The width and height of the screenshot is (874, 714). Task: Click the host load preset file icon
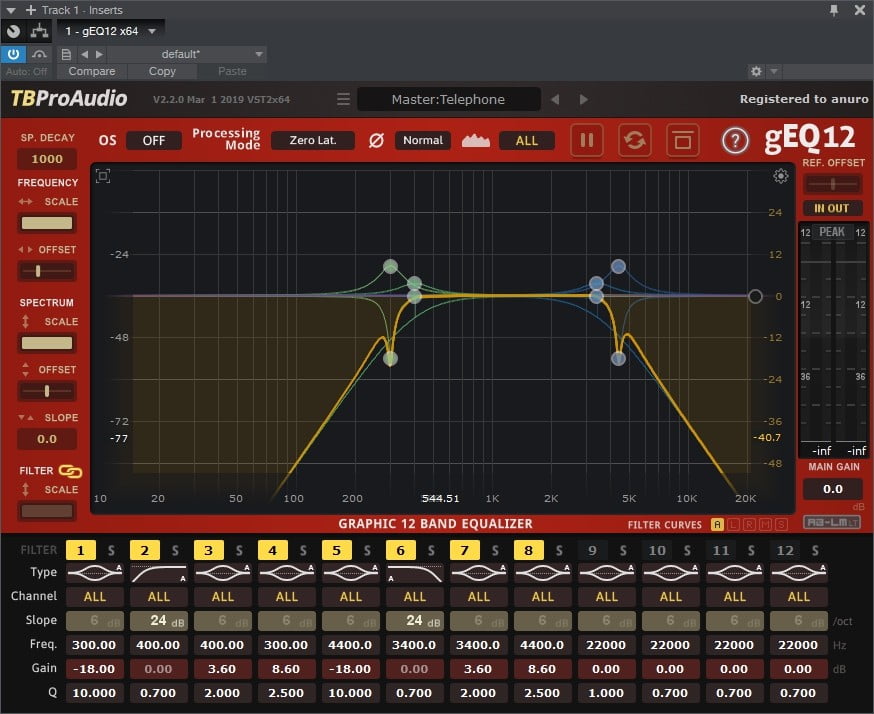pyautogui.click(x=66, y=54)
